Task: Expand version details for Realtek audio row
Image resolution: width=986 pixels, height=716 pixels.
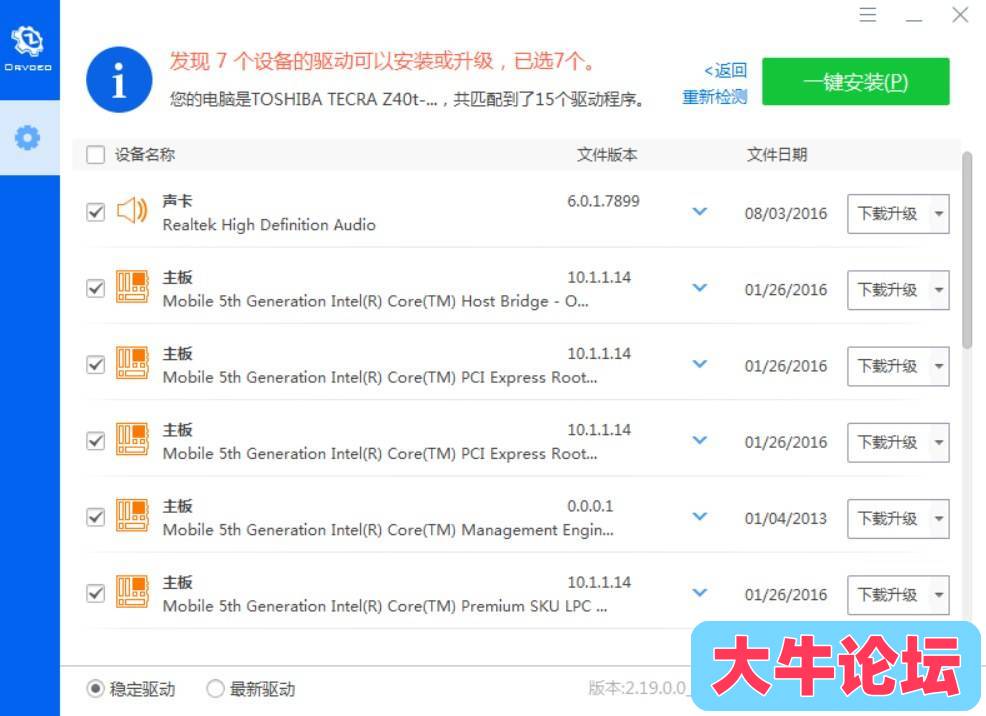Action: (x=700, y=211)
